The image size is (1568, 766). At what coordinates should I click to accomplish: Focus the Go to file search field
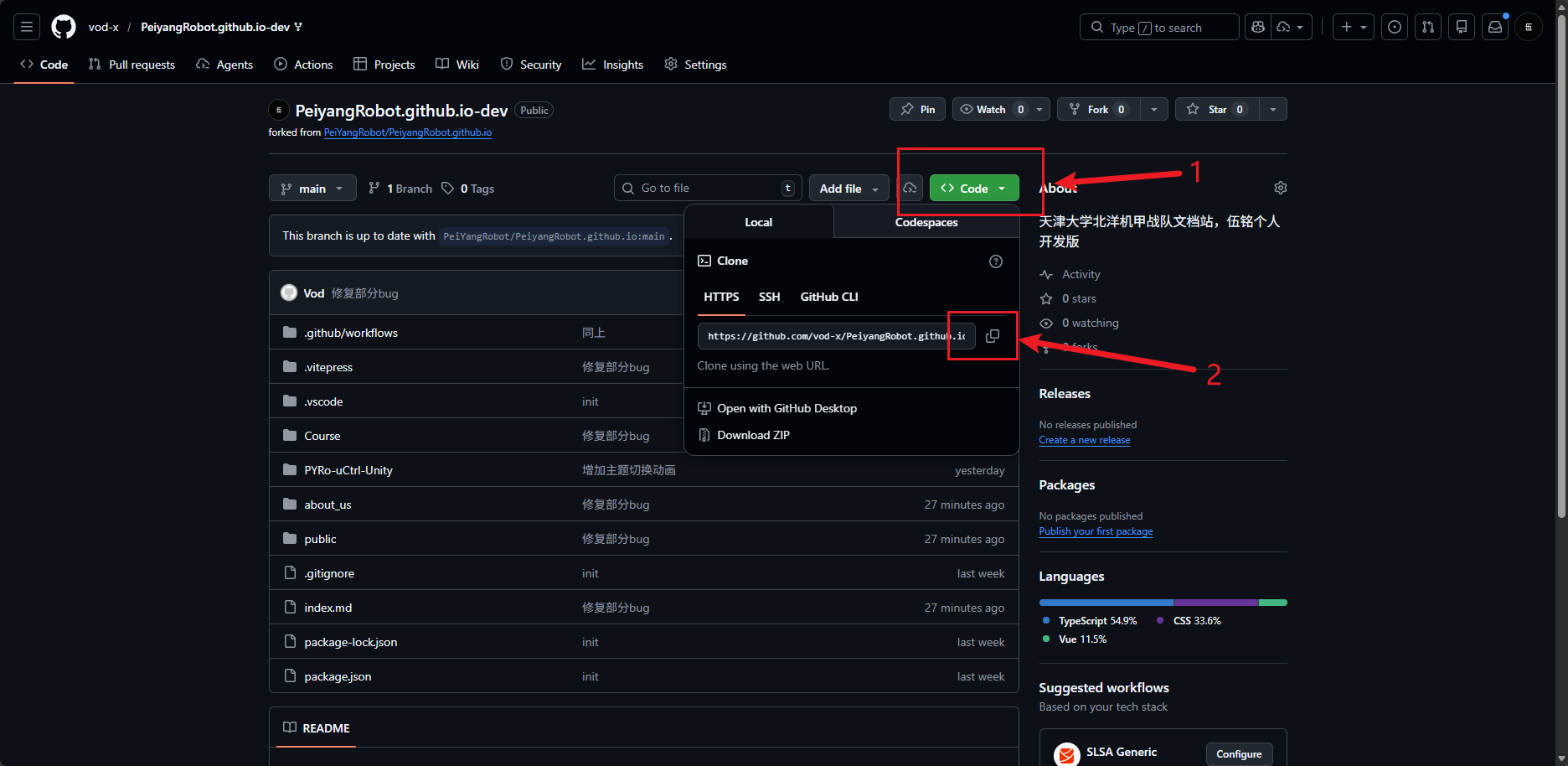tap(708, 189)
